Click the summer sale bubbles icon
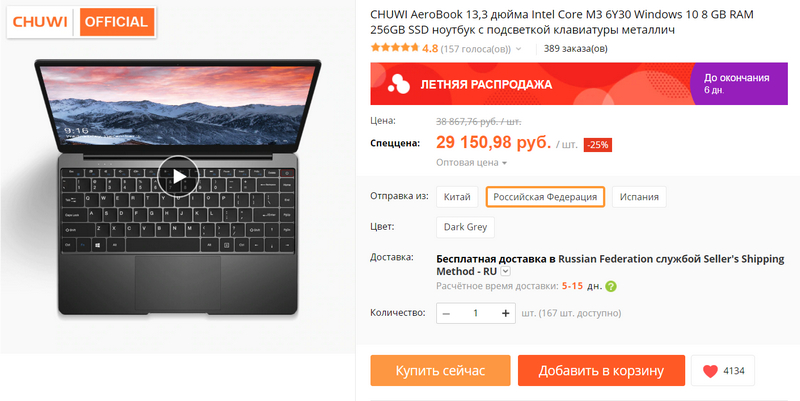The image size is (800, 401). coord(398,84)
